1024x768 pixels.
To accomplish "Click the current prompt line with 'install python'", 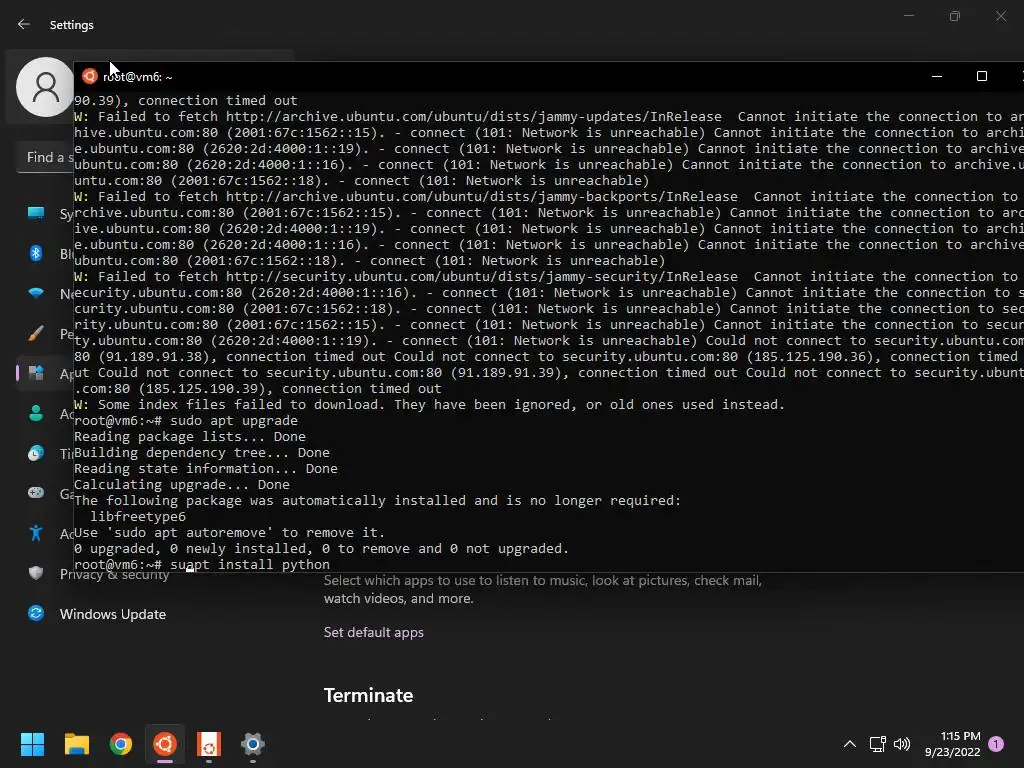I will point(202,565).
